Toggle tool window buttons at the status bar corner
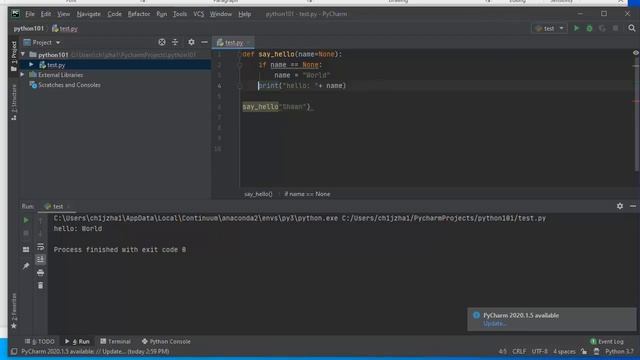Screen dimensions: 640x360 click(14, 351)
